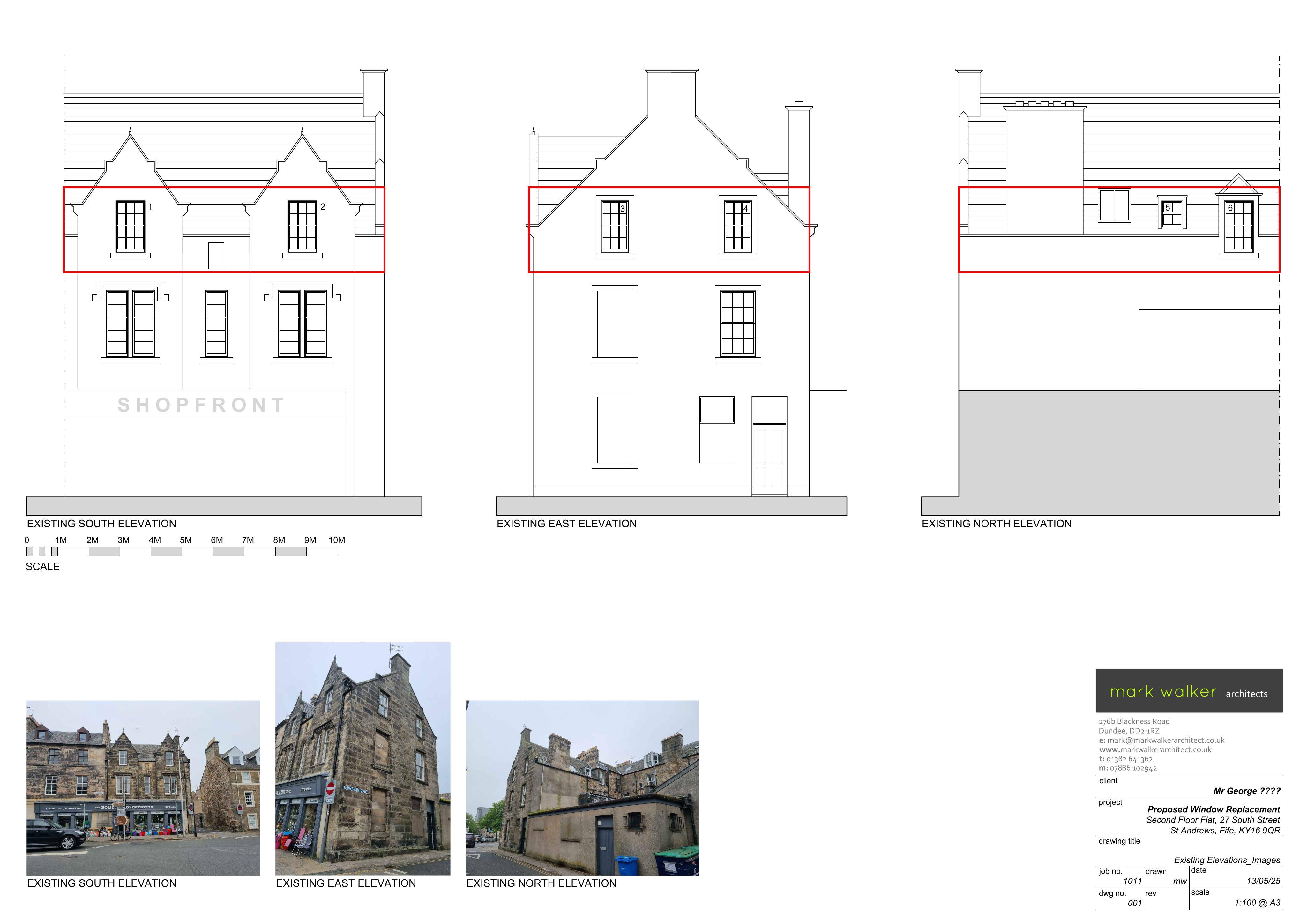
Task: Click client name 'Mr George ????'
Action: tap(1247, 791)
